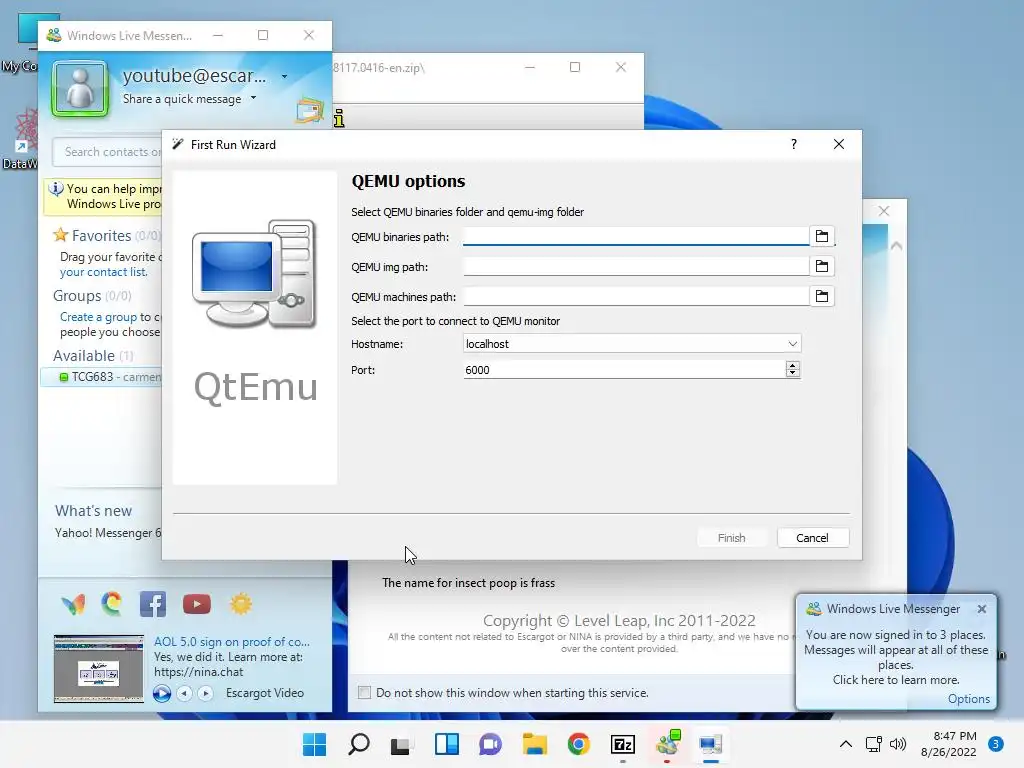Close the window behind the wizard on right

pos(884,211)
